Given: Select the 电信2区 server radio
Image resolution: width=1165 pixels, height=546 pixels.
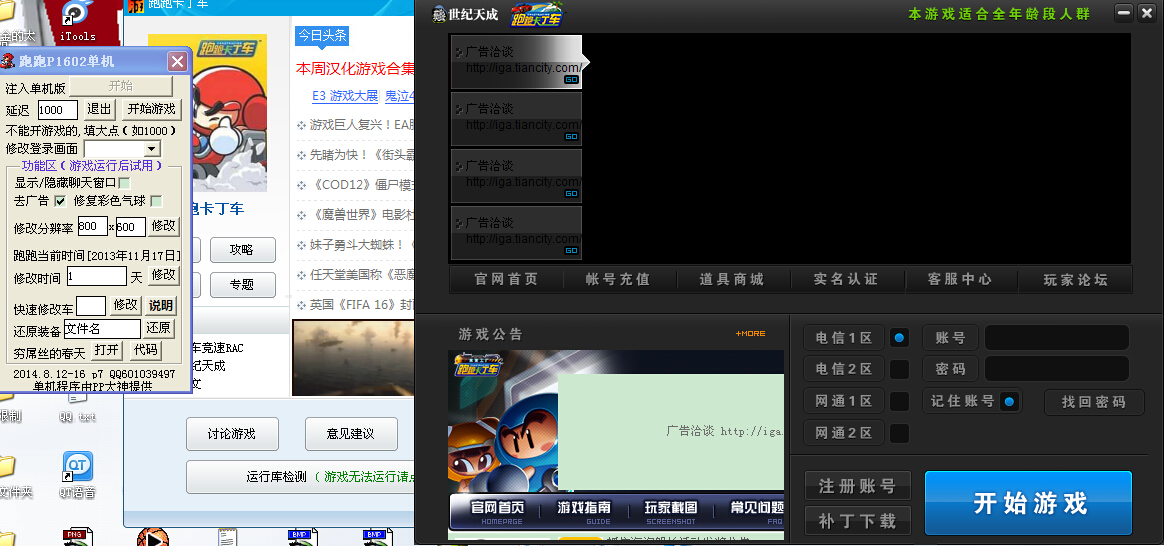Looking at the screenshot, I should tap(899, 369).
